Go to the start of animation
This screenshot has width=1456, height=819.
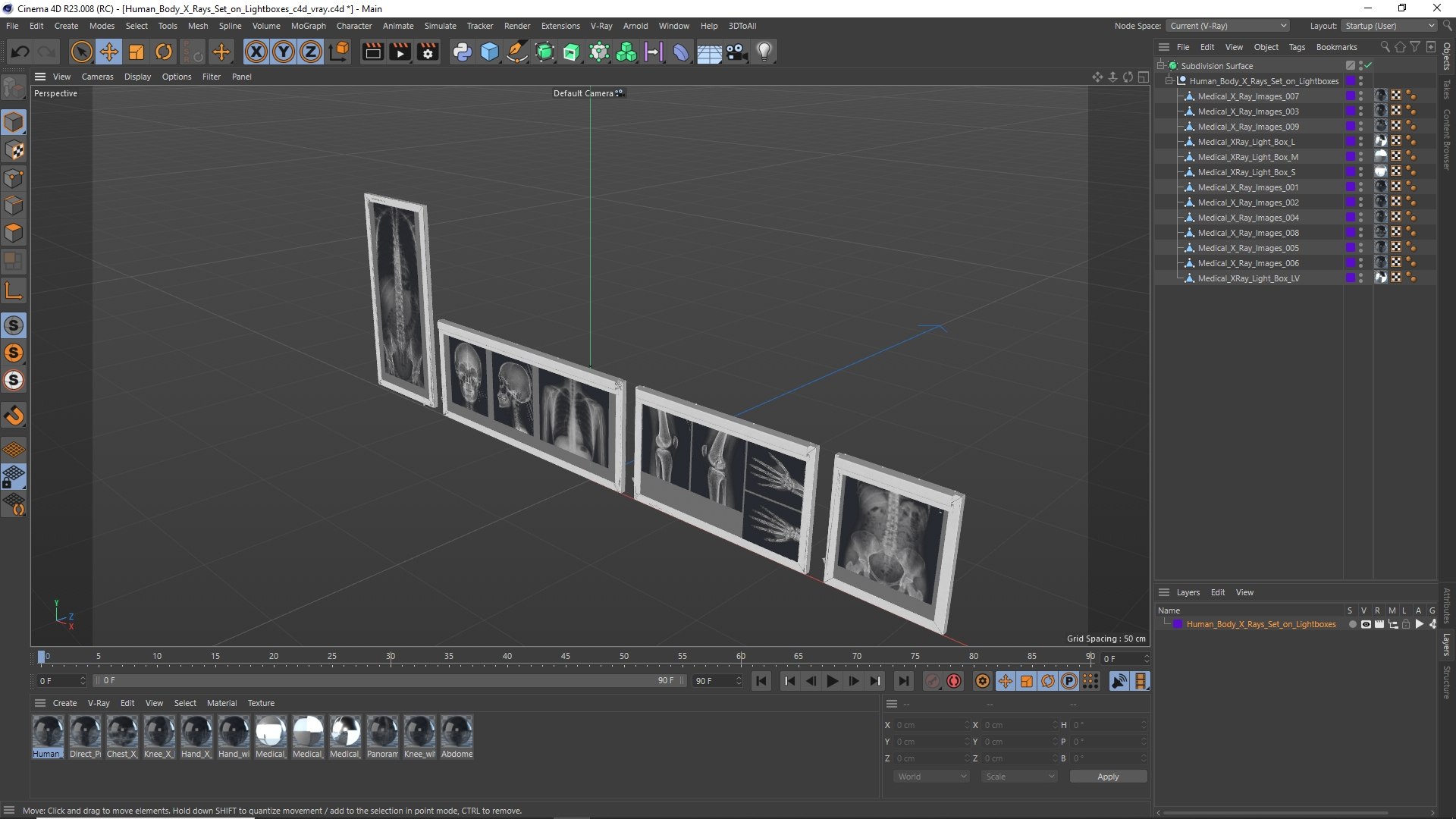pyautogui.click(x=761, y=681)
